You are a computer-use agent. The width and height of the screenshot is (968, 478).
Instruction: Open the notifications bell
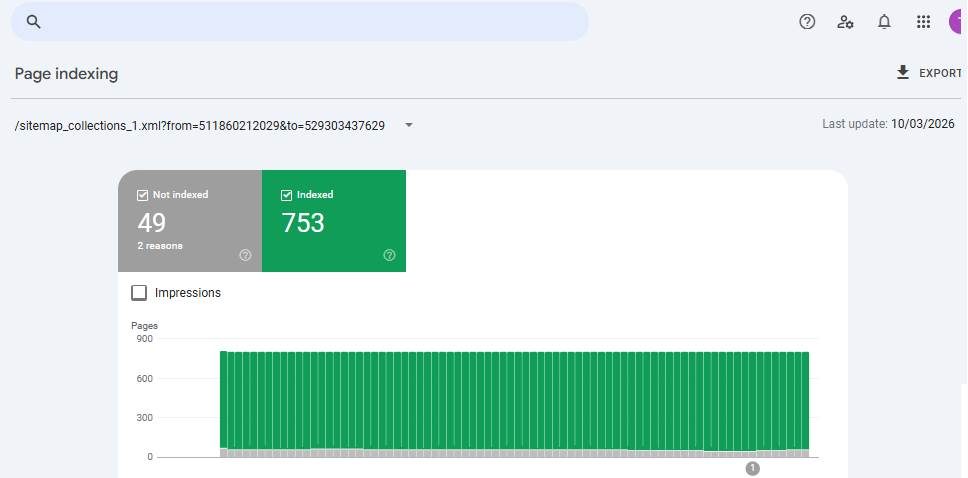coord(884,22)
